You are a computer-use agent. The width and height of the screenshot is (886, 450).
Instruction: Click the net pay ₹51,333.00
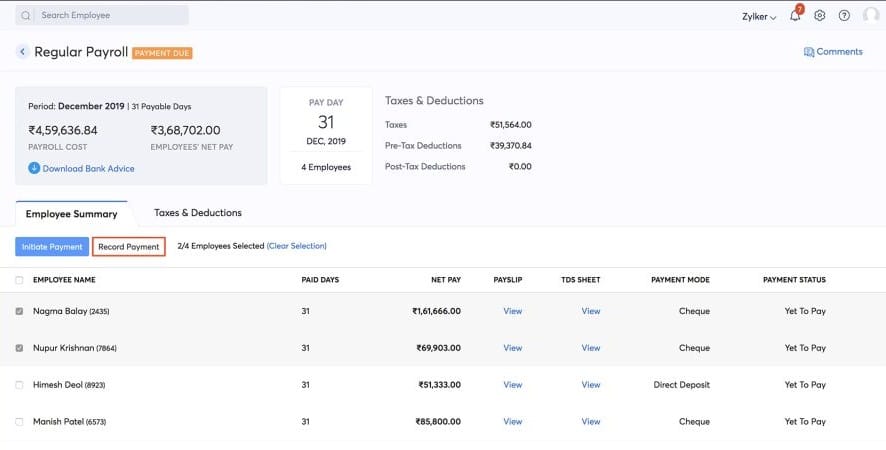[x=440, y=384]
